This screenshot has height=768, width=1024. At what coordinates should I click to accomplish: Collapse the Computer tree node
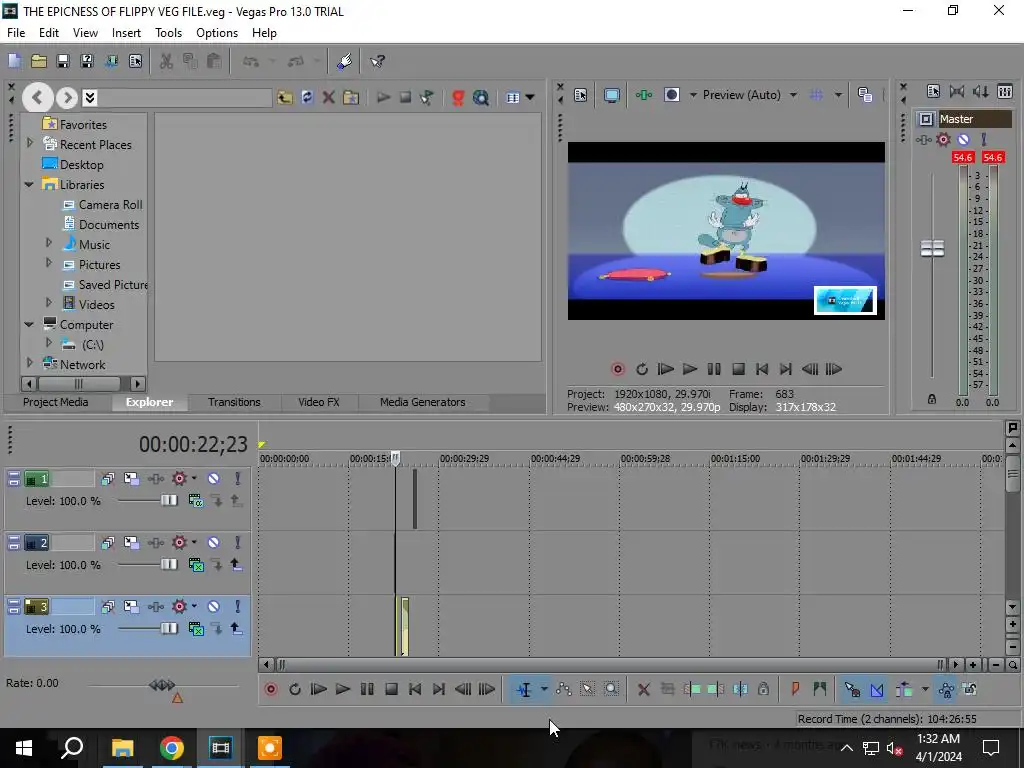29,325
